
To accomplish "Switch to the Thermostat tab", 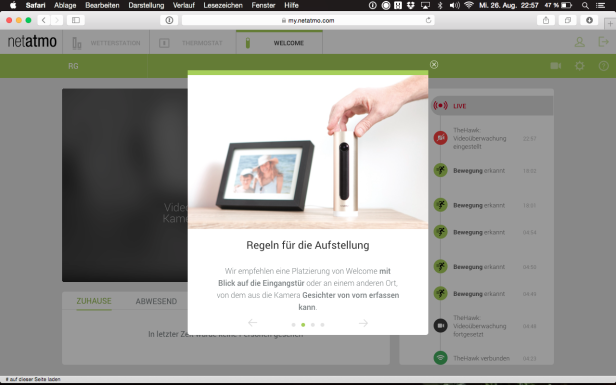I will pos(193,43).
